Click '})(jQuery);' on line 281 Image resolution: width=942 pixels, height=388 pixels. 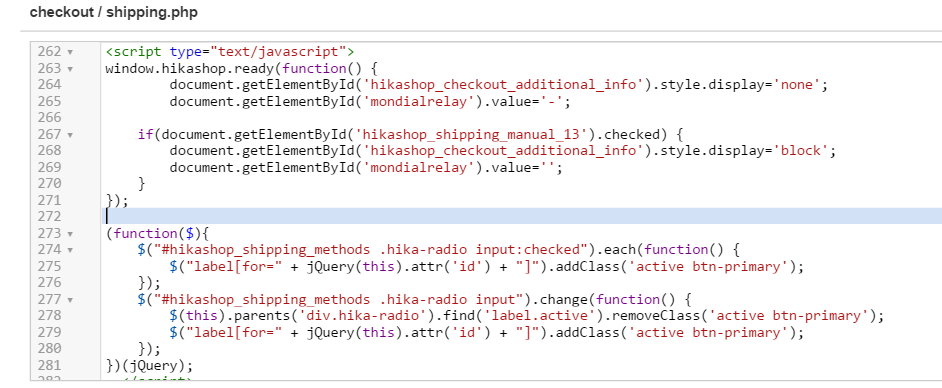coord(150,365)
